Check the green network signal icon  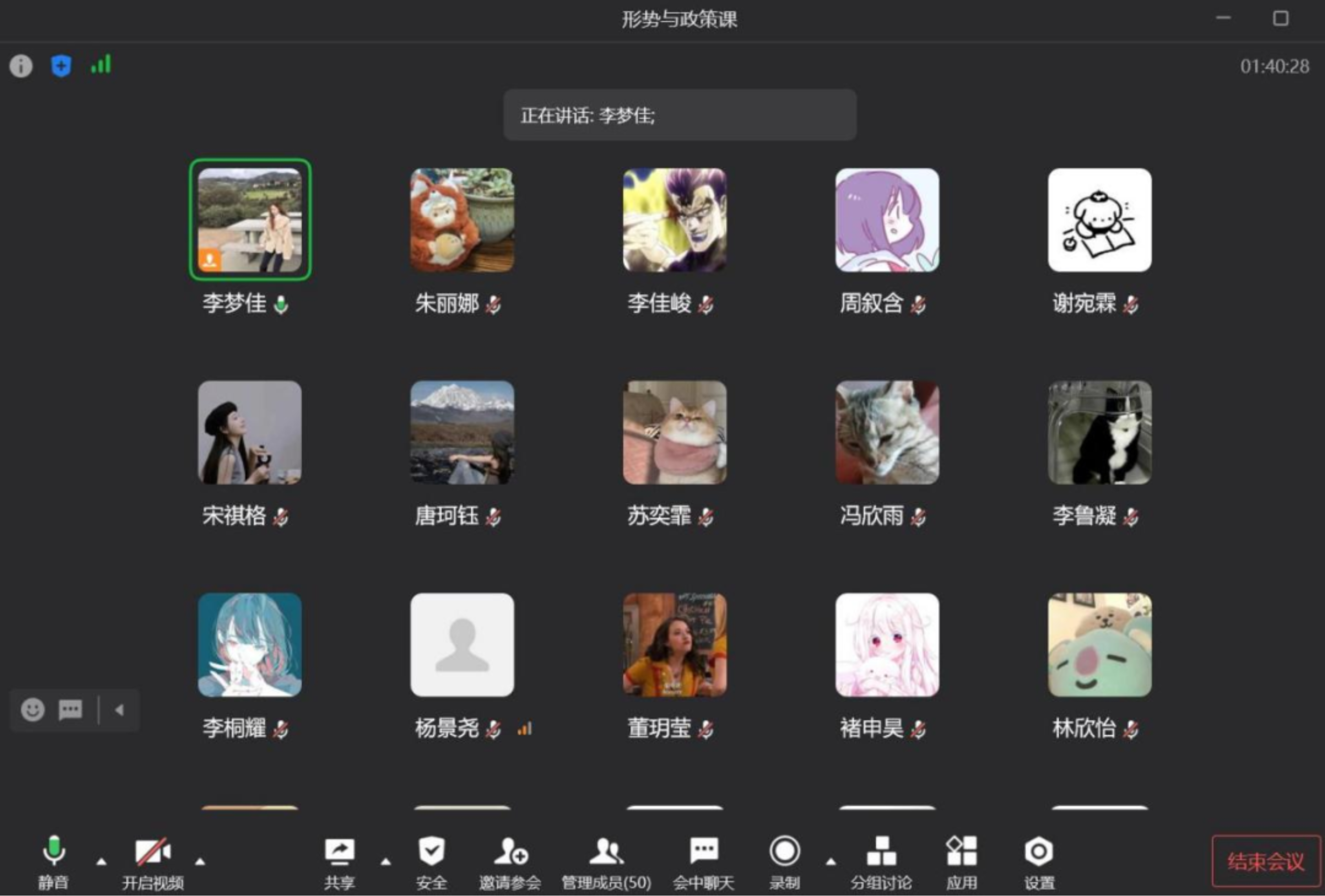101,64
